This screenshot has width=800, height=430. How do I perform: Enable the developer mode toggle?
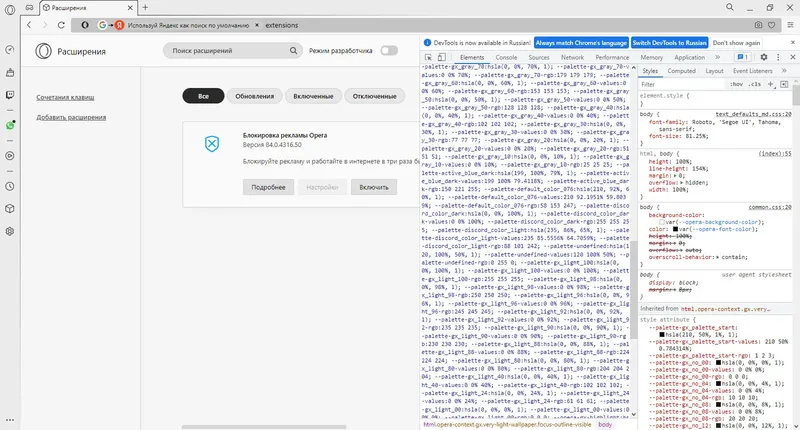[389, 50]
